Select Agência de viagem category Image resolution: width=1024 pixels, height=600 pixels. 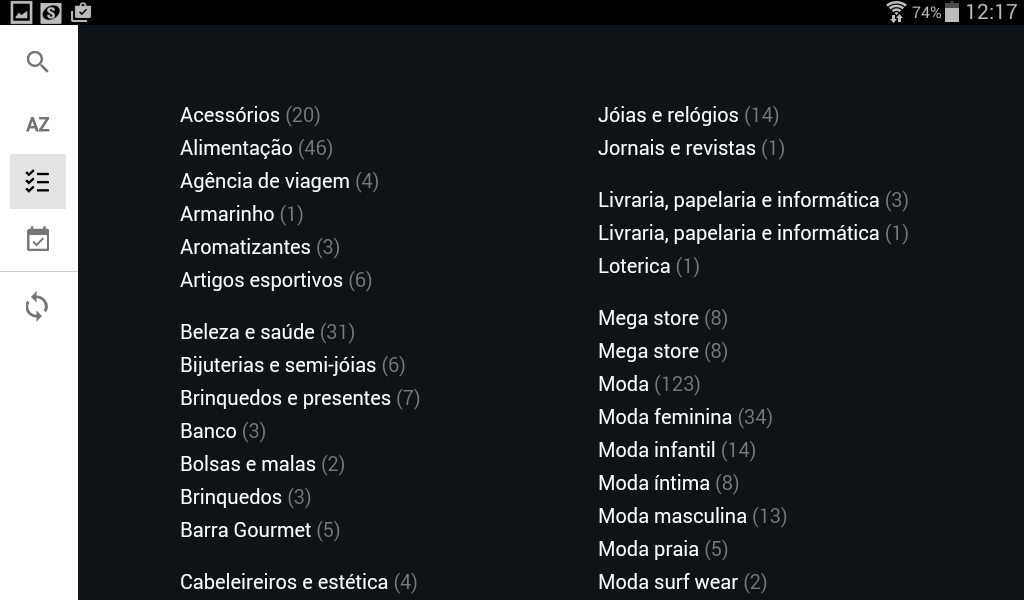[x=278, y=181]
